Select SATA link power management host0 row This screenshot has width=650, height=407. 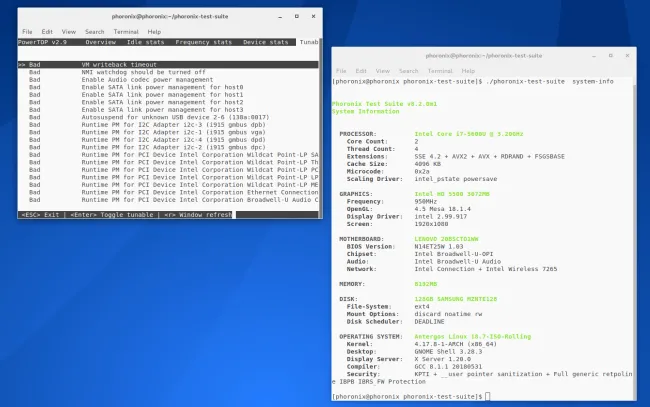168,87
